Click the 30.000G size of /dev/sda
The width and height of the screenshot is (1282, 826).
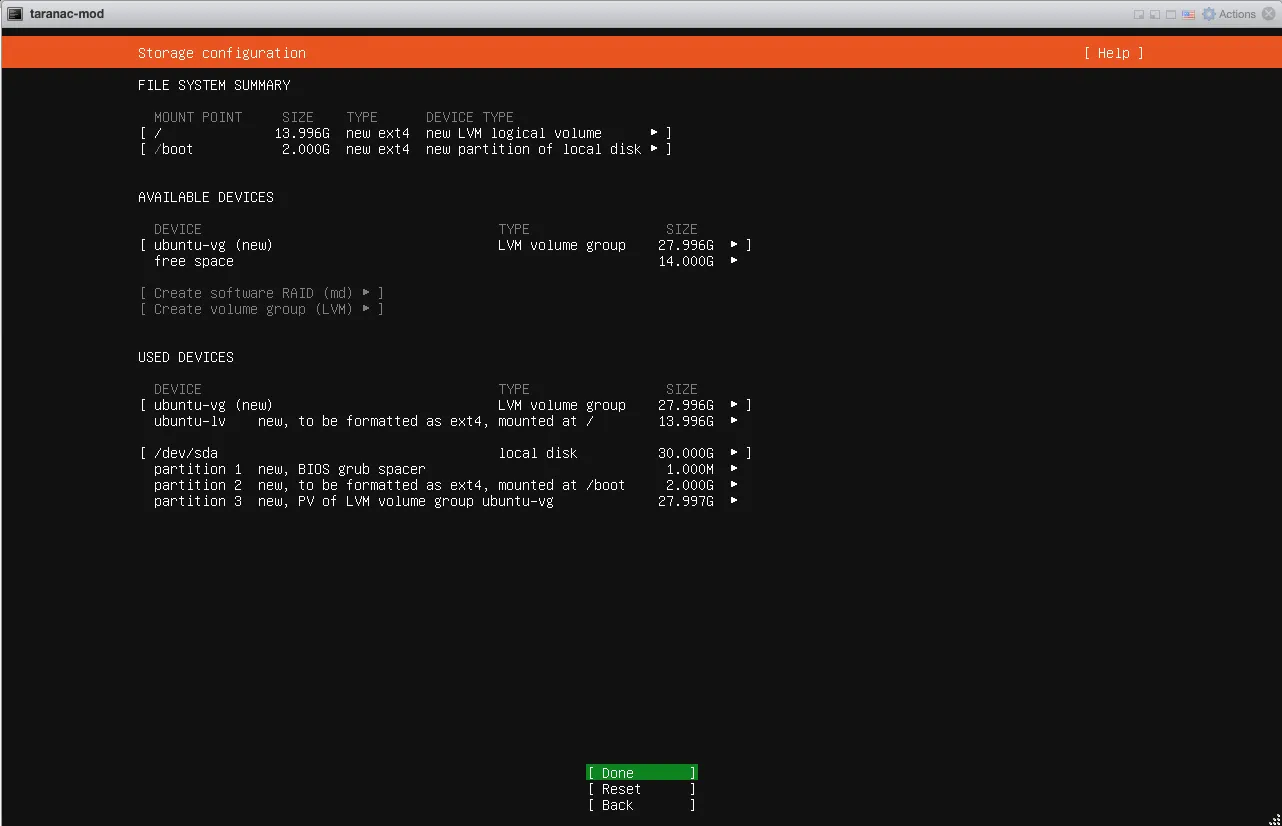686,453
